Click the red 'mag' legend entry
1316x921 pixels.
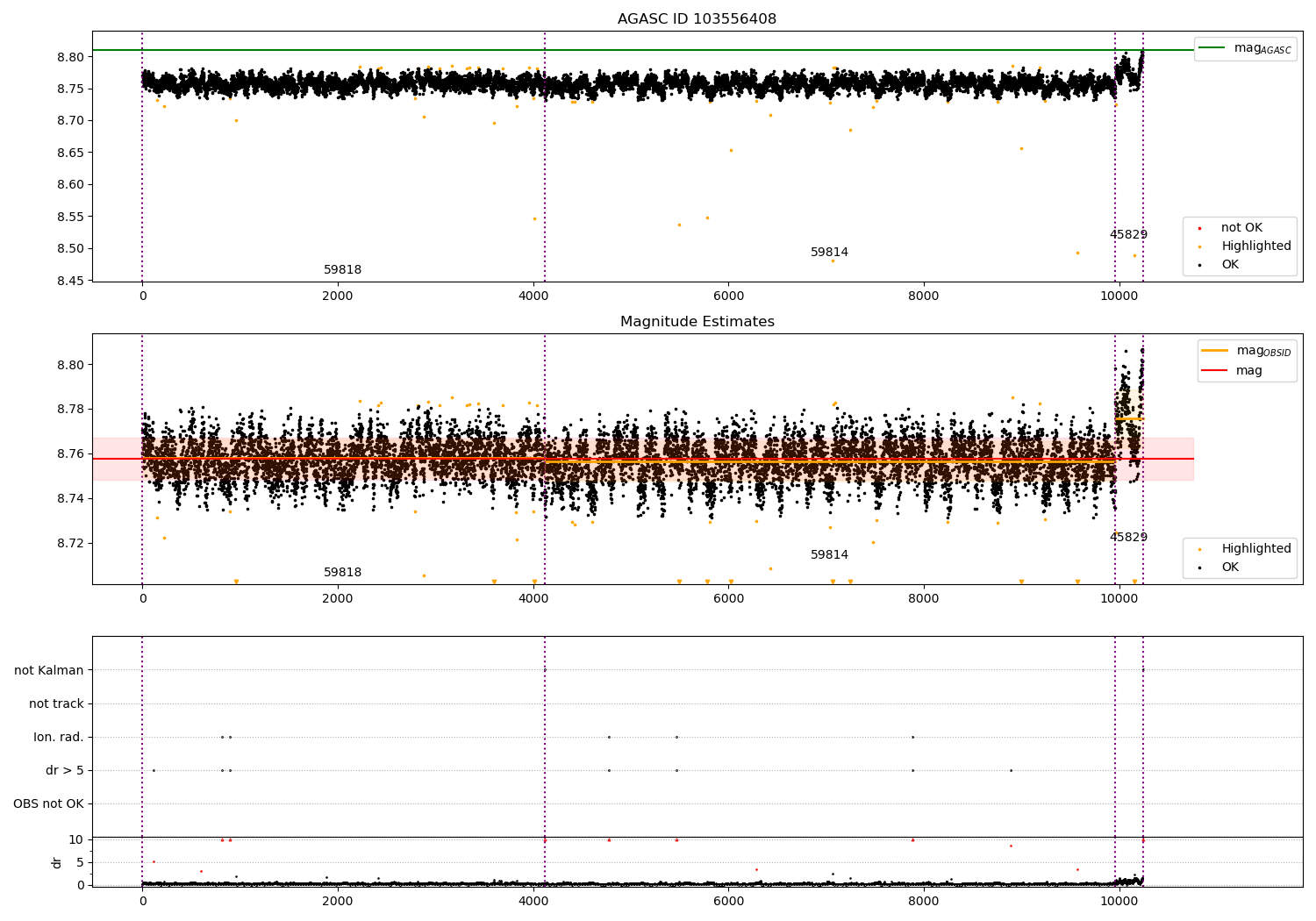(x=1233, y=371)
